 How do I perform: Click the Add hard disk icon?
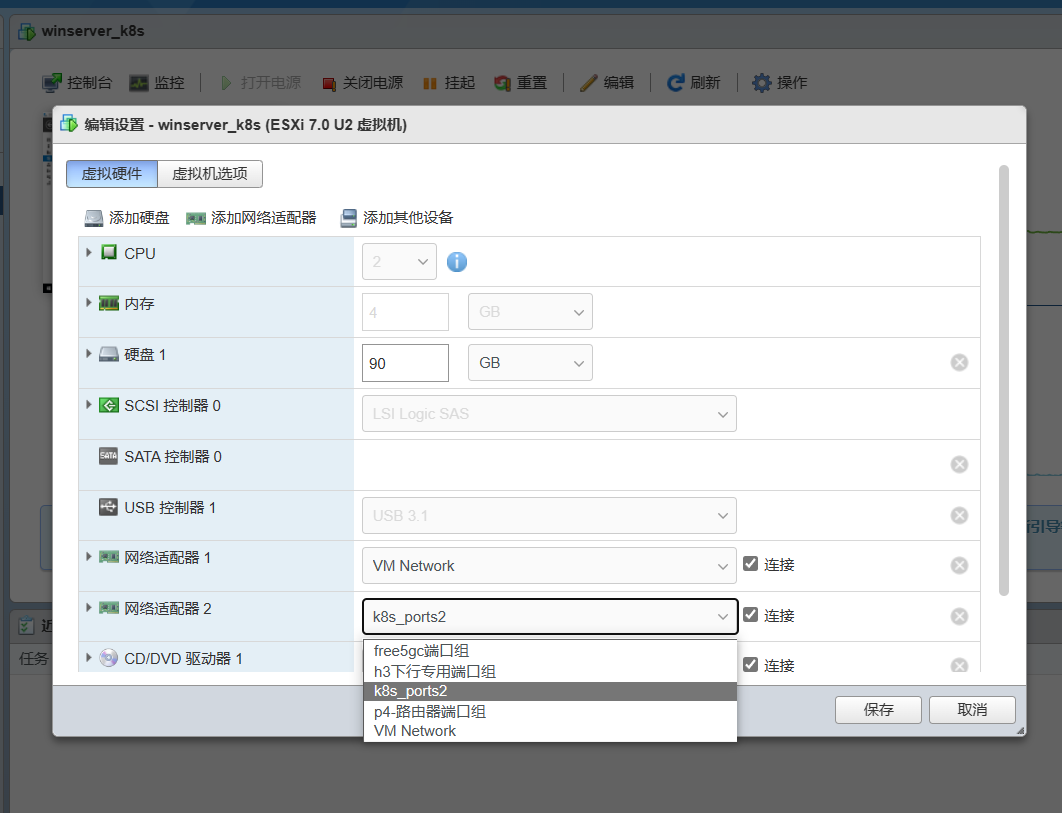94,218
